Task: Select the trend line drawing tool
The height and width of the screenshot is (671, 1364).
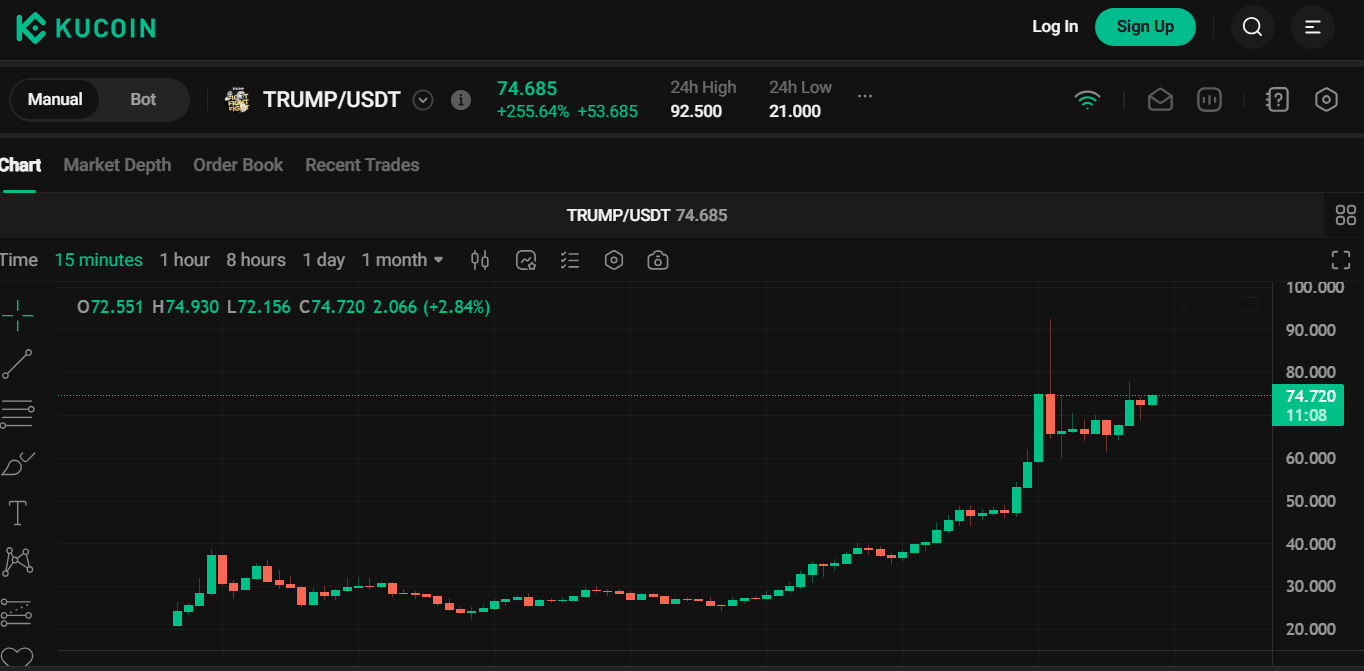Action: 17,364
